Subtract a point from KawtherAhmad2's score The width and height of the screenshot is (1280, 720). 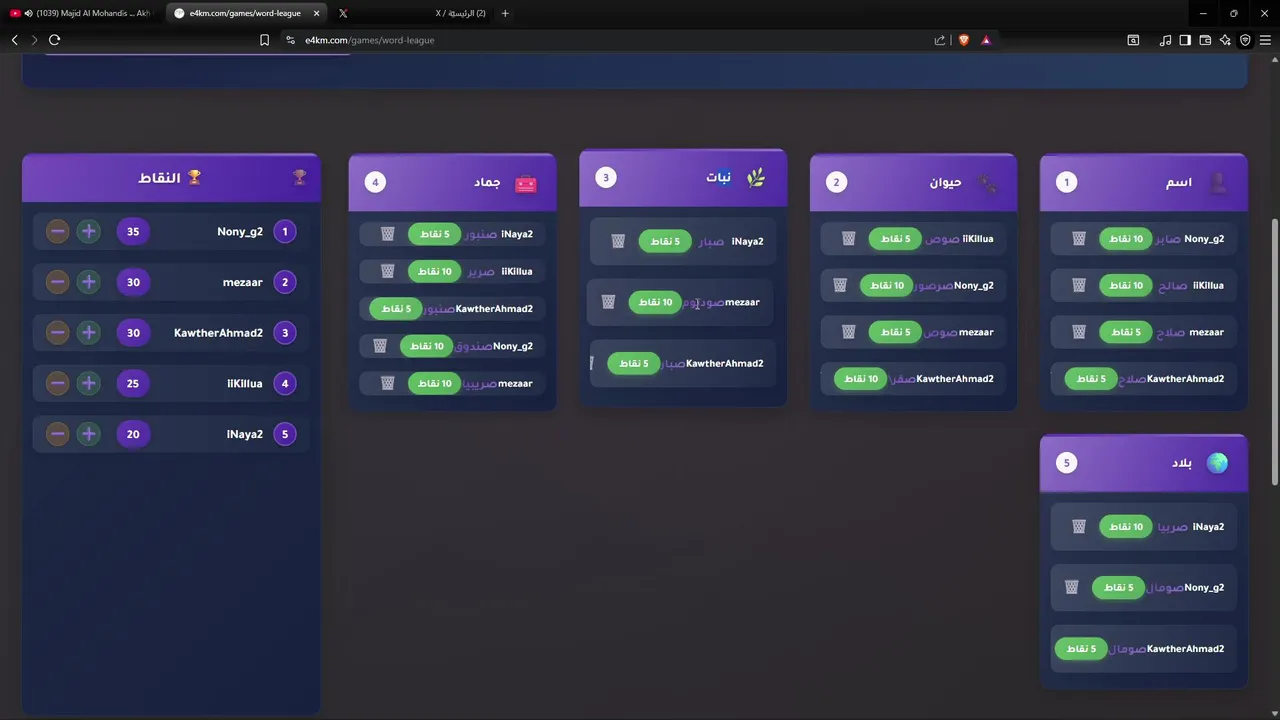58,333
